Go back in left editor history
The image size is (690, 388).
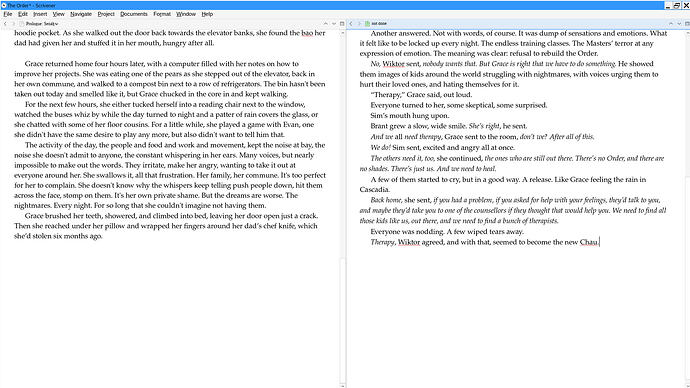[5, 24]
